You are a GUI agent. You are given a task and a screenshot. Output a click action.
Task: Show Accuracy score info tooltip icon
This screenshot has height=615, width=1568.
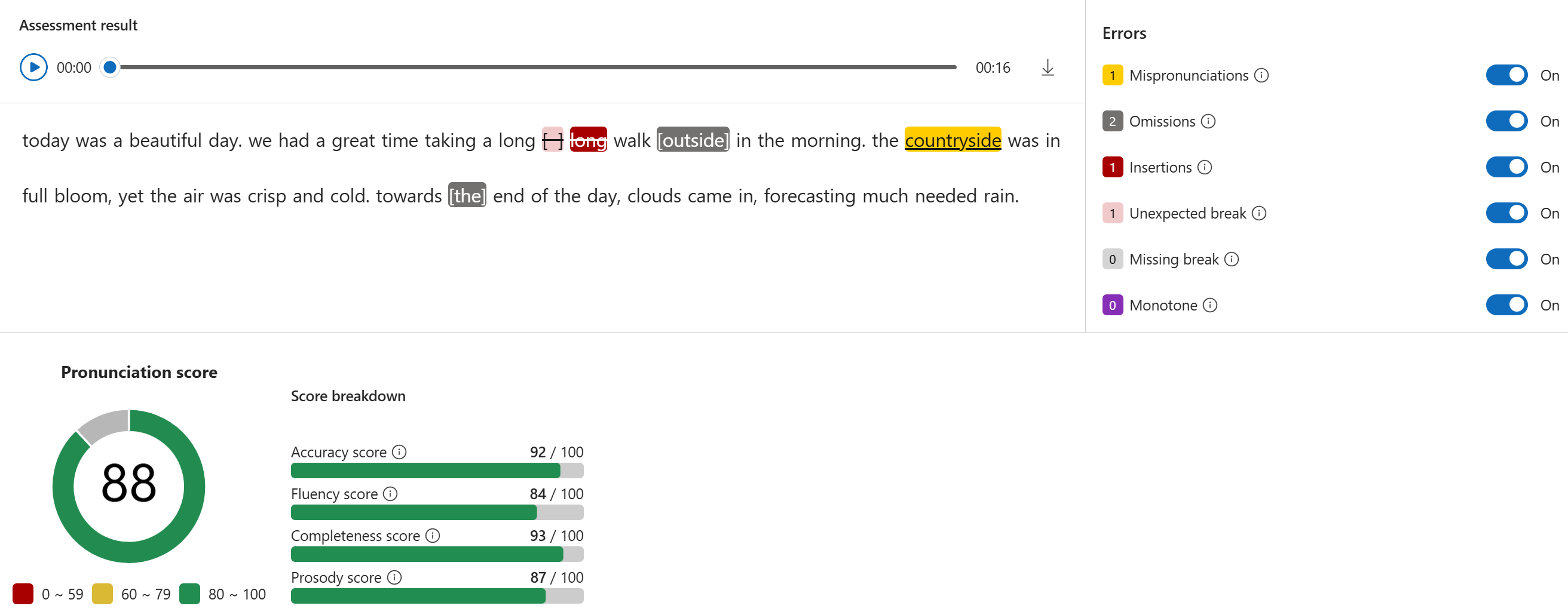click(x=399, y=452)
